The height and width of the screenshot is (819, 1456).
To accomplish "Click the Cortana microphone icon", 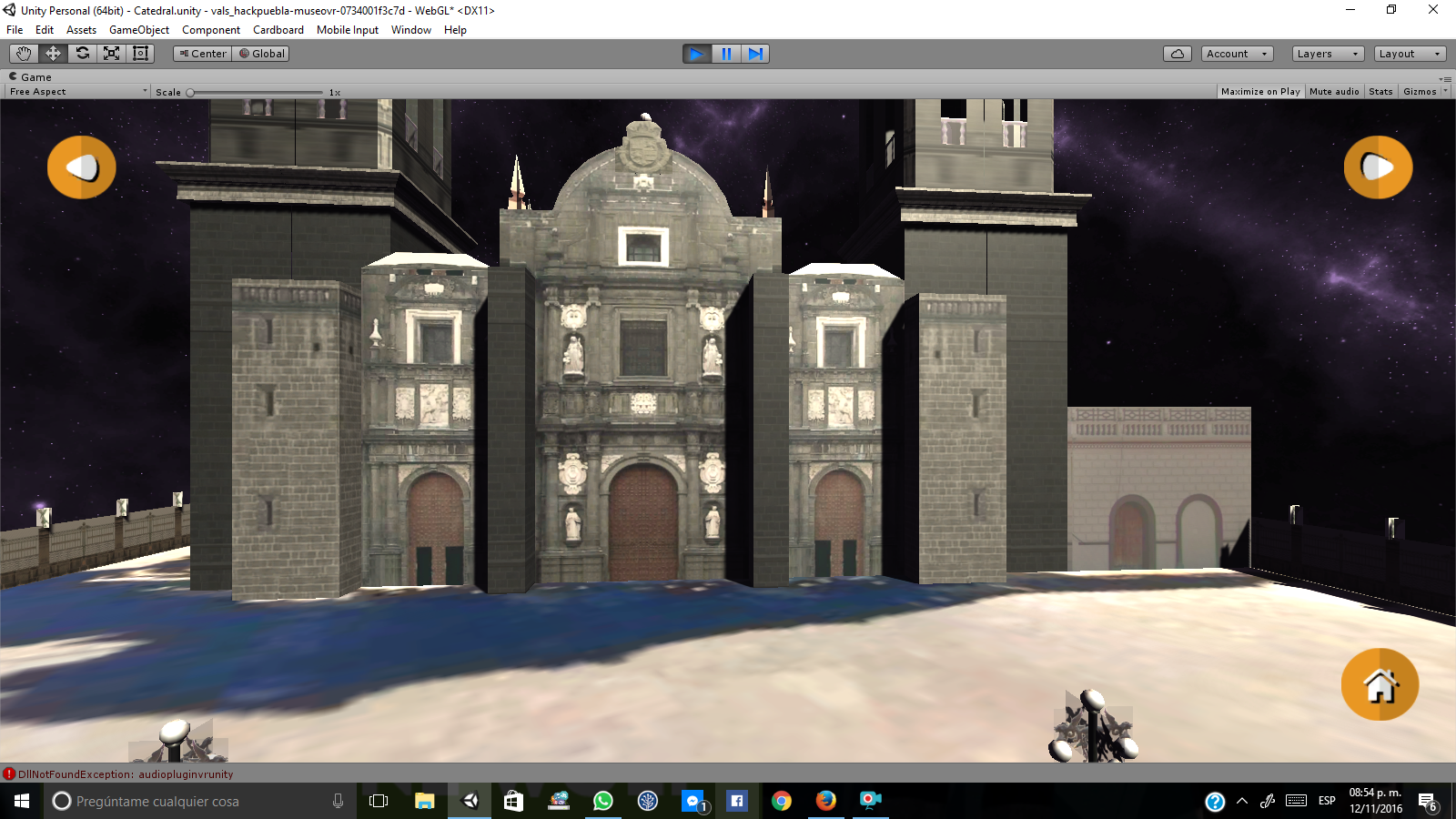I will (x=338, y=801).
